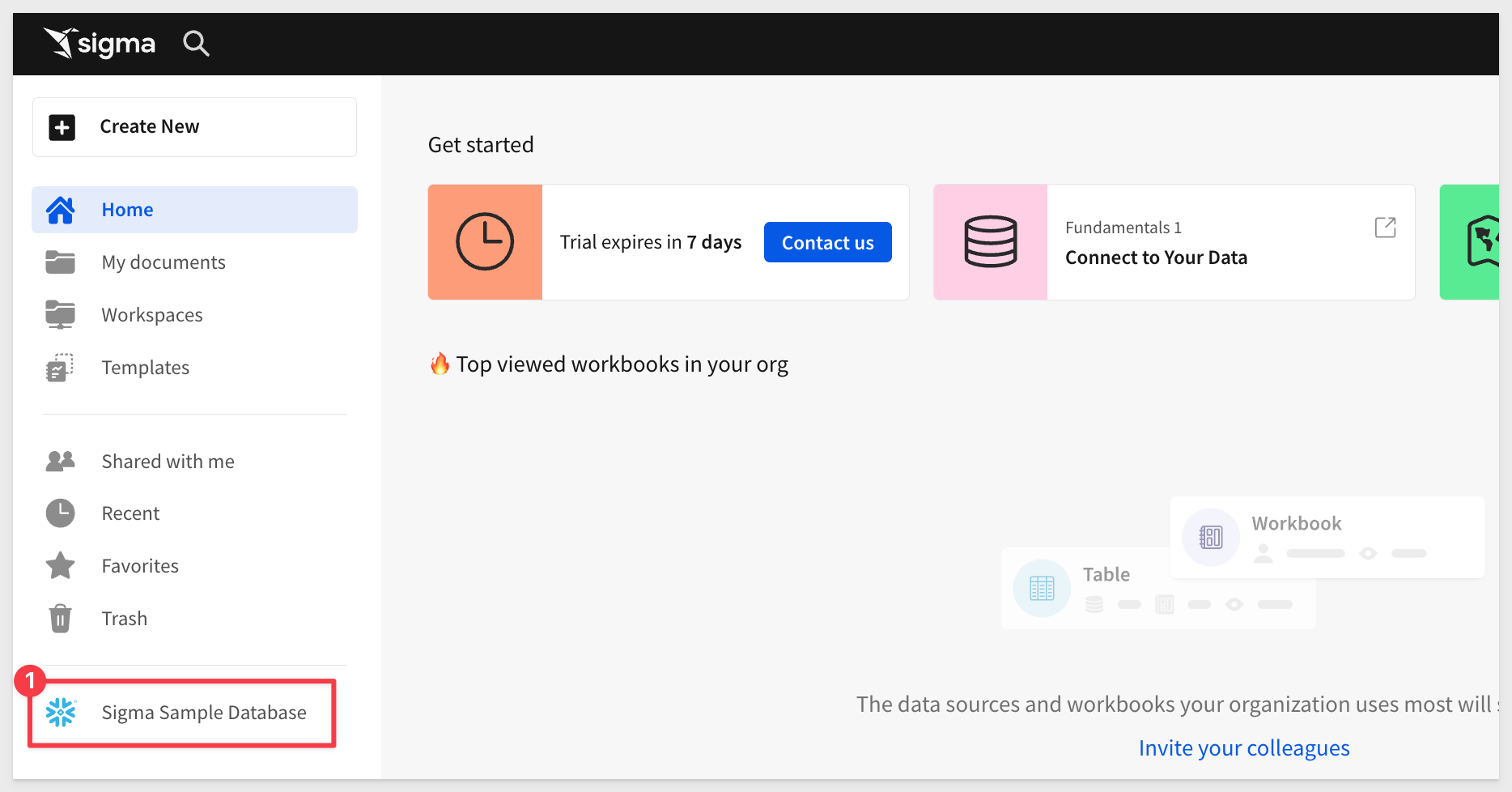
Task: Click the Contact us button
Action: click(x=828, y=242)
